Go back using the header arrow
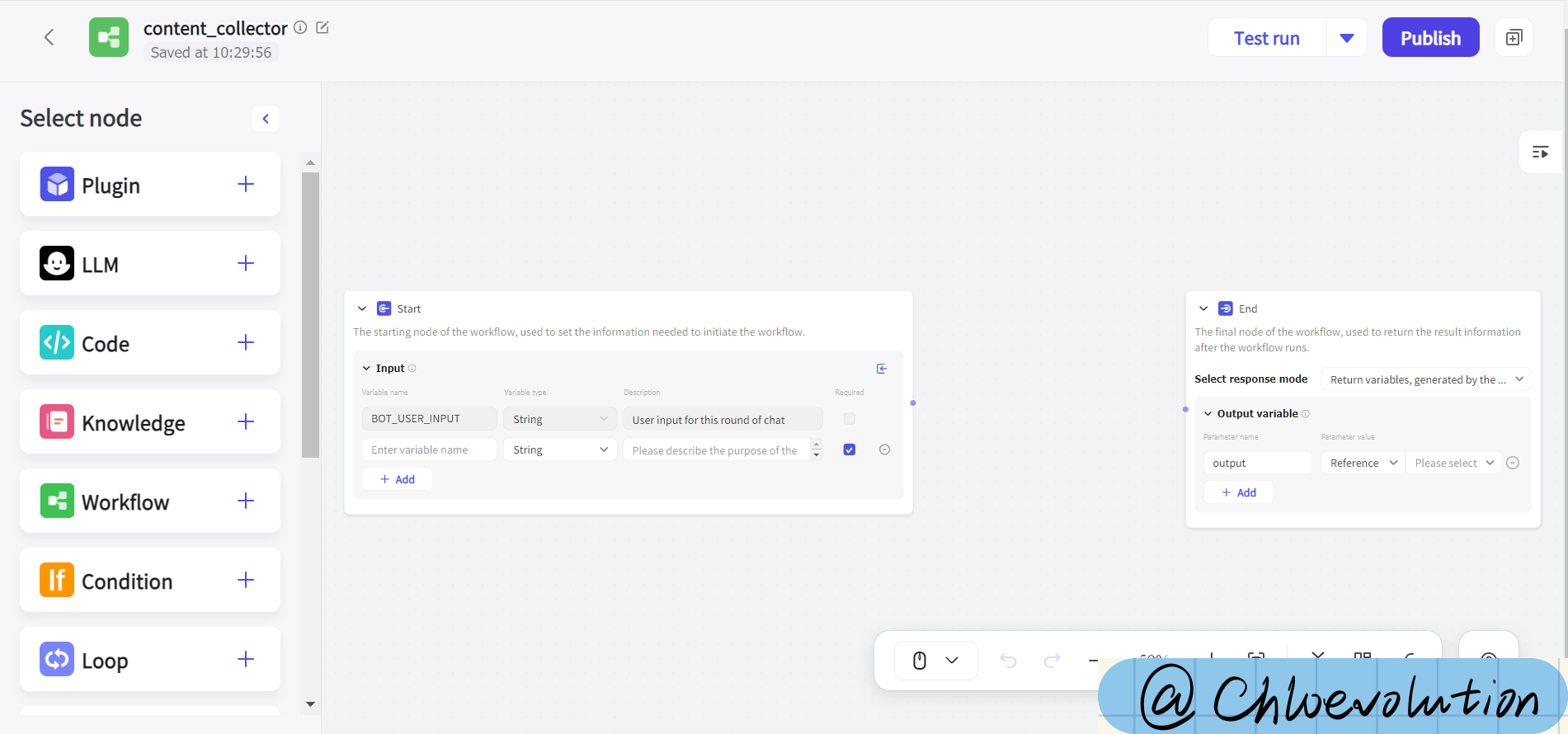The height and width of the screenshot is (734, 1568). point(49,37)
